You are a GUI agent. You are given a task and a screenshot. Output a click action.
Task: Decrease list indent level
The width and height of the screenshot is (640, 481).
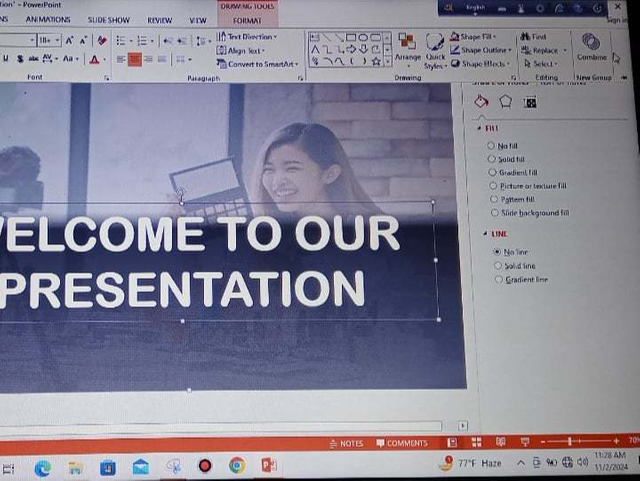click(167, 41)
